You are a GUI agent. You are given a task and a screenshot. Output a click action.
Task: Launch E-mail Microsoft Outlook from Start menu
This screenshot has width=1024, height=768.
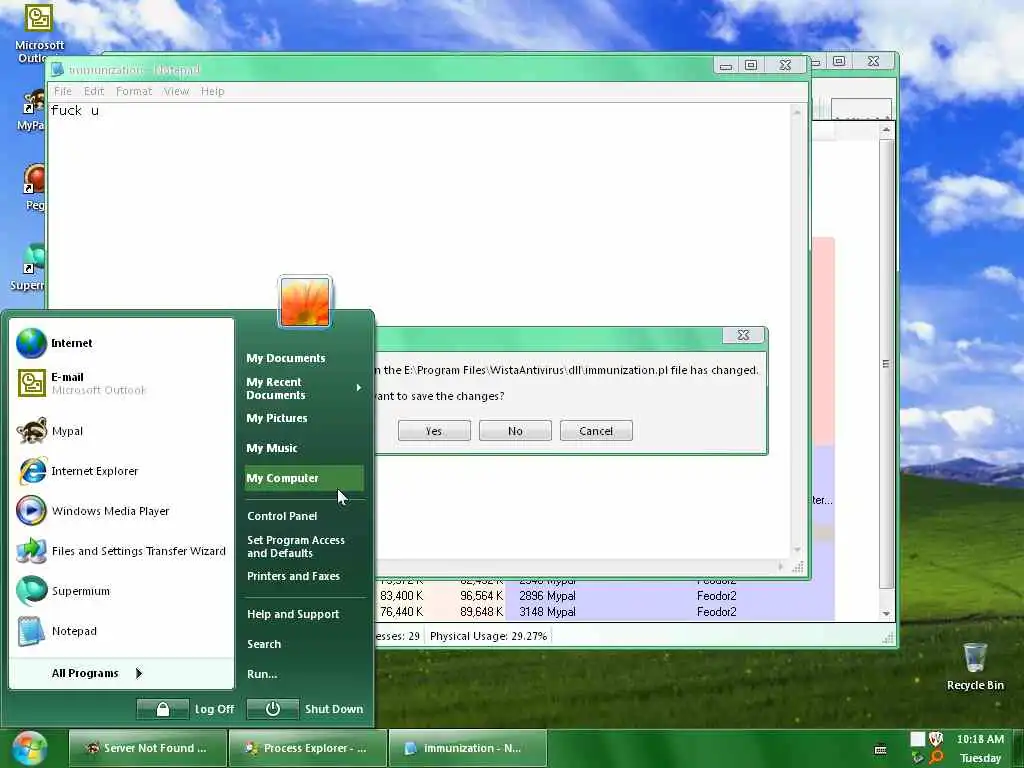[82, 383]
